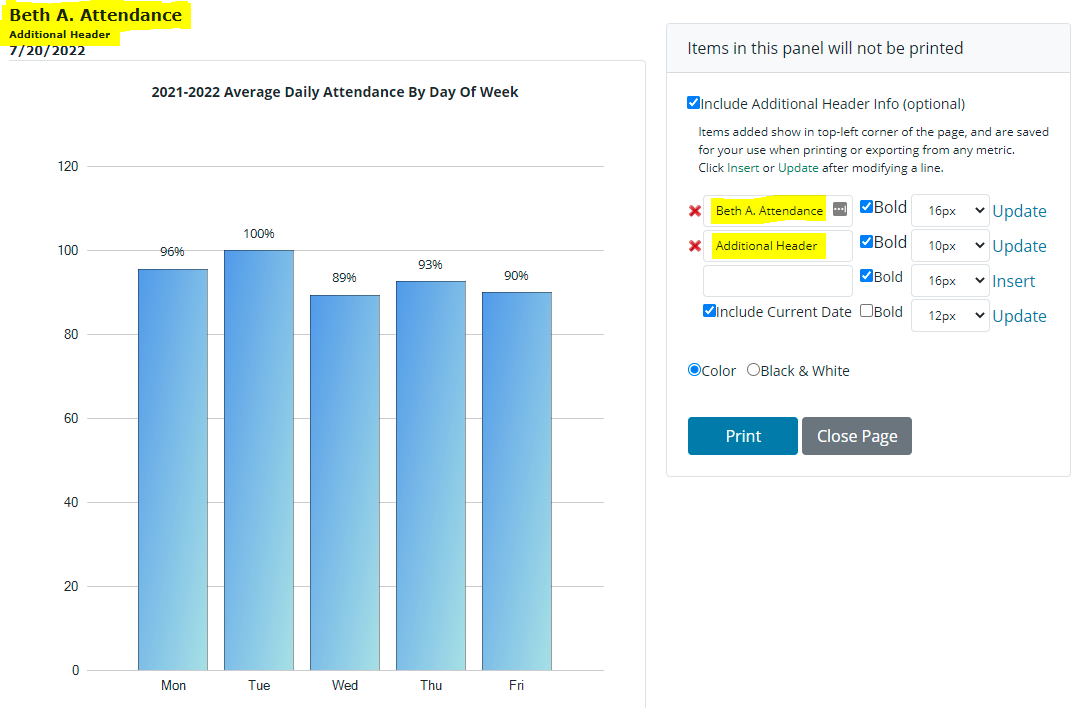
Task: Select the Color radio button
Action: point(695,370)
